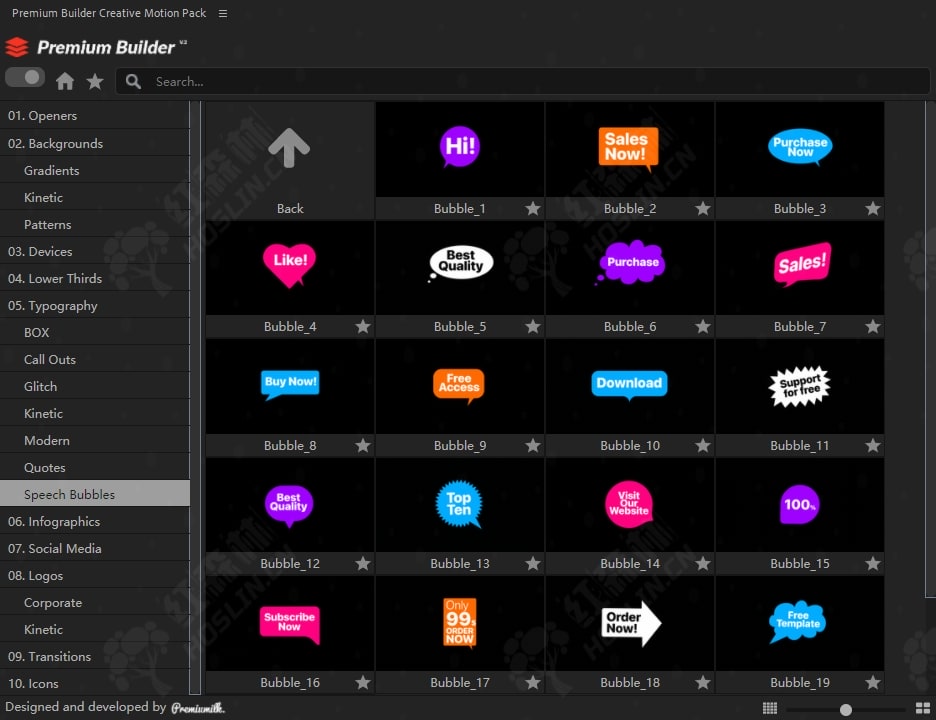This screenshot has height=720, width=936.
Task: Select the Modern subcategory
Action: click(x=95, y=441)
